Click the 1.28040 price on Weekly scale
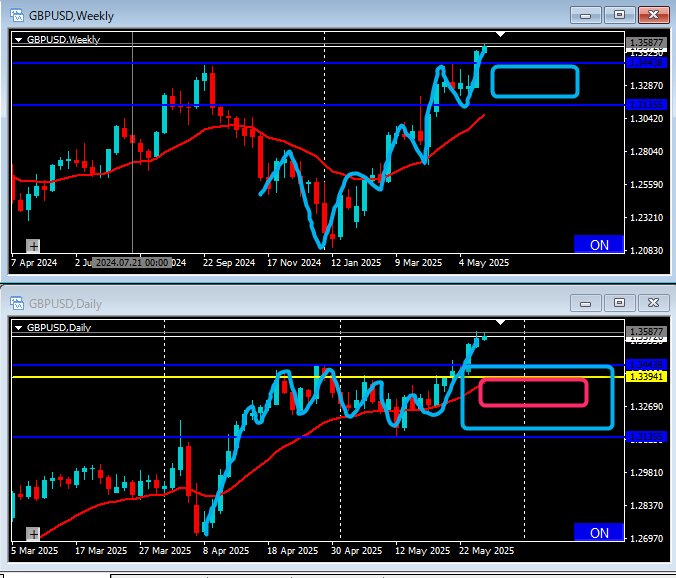 click(646, 151)
